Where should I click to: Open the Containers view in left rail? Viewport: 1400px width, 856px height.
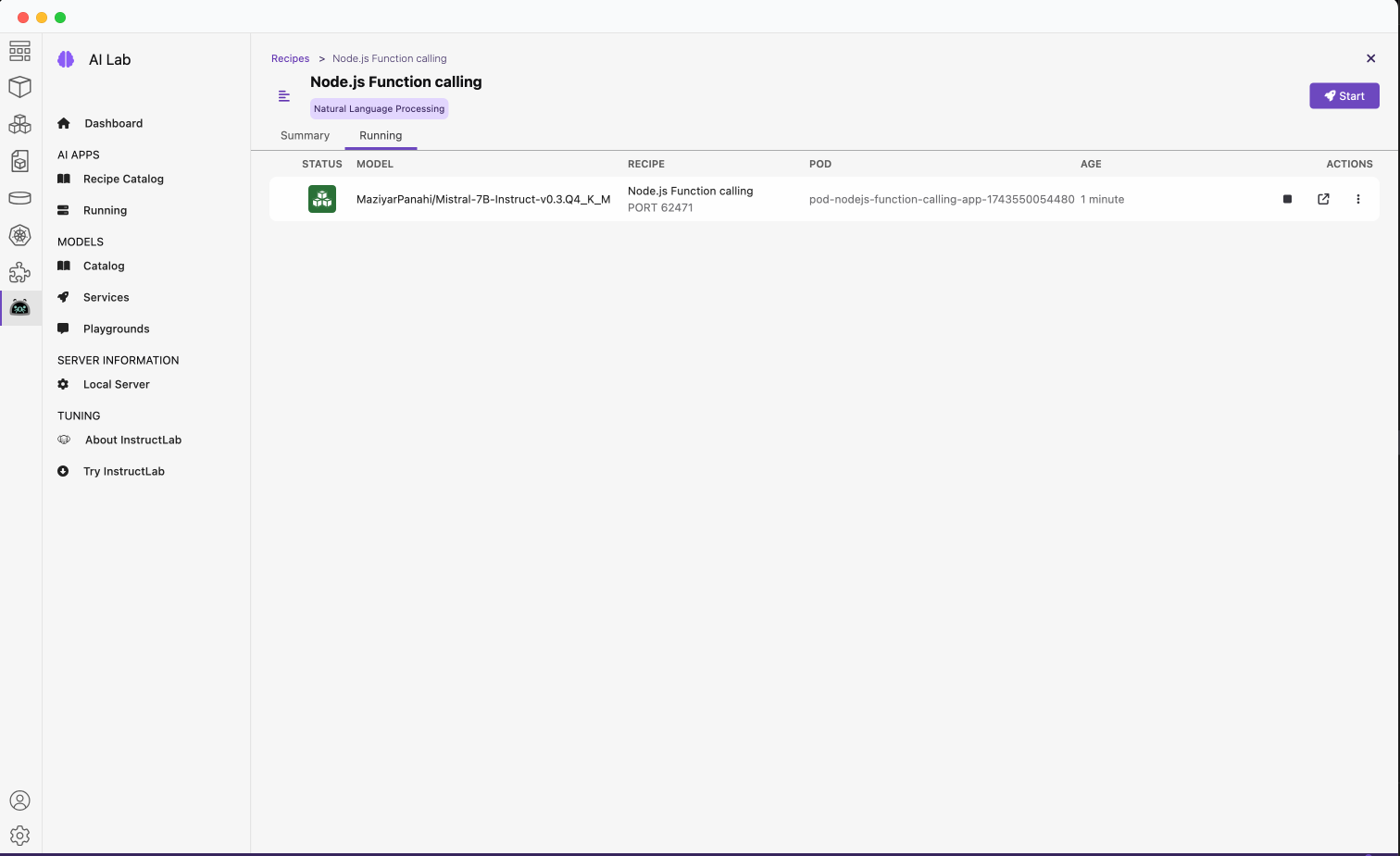[20, 87]
